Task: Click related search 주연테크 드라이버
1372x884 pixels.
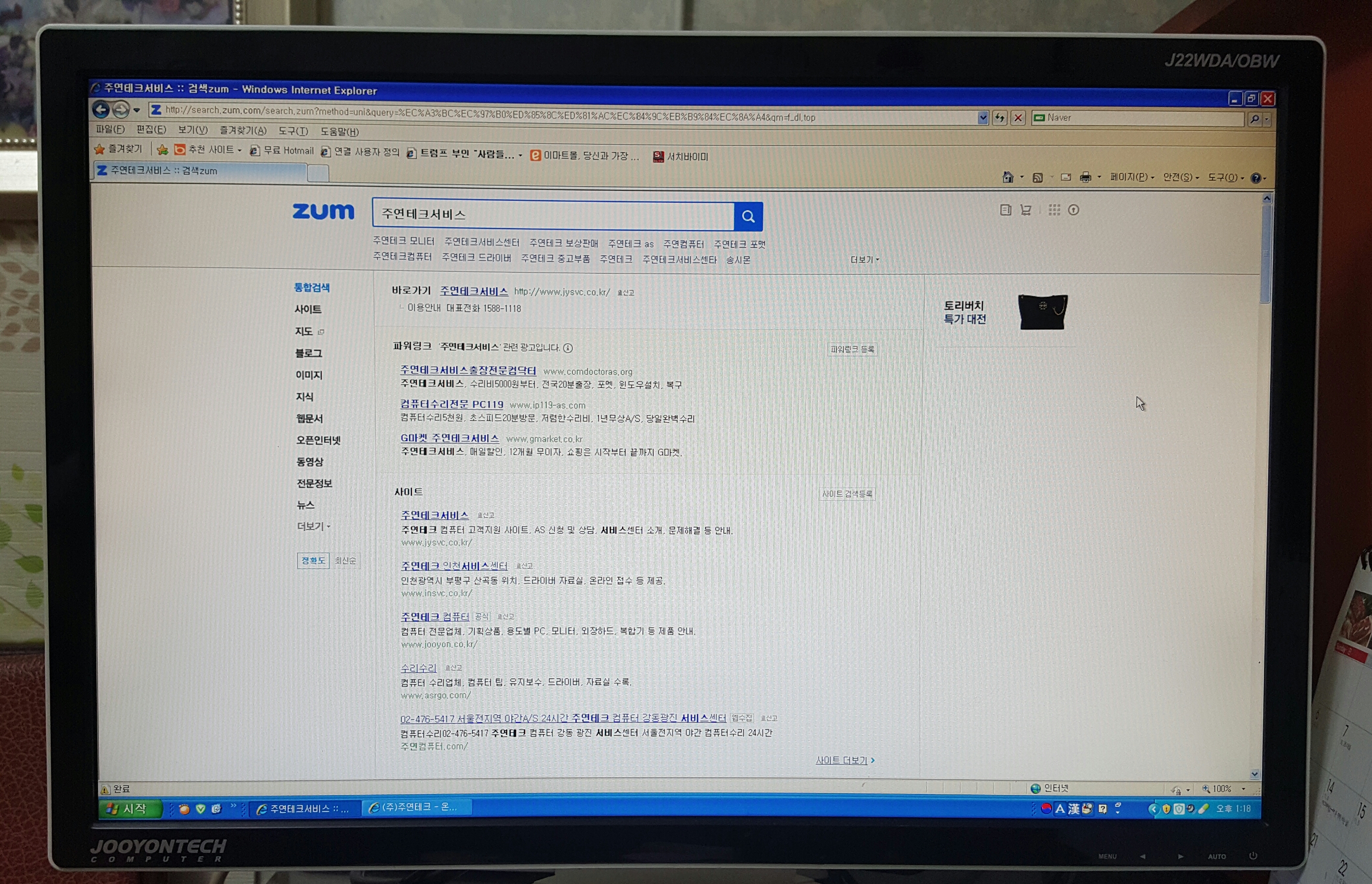Action: click(476, 257)
